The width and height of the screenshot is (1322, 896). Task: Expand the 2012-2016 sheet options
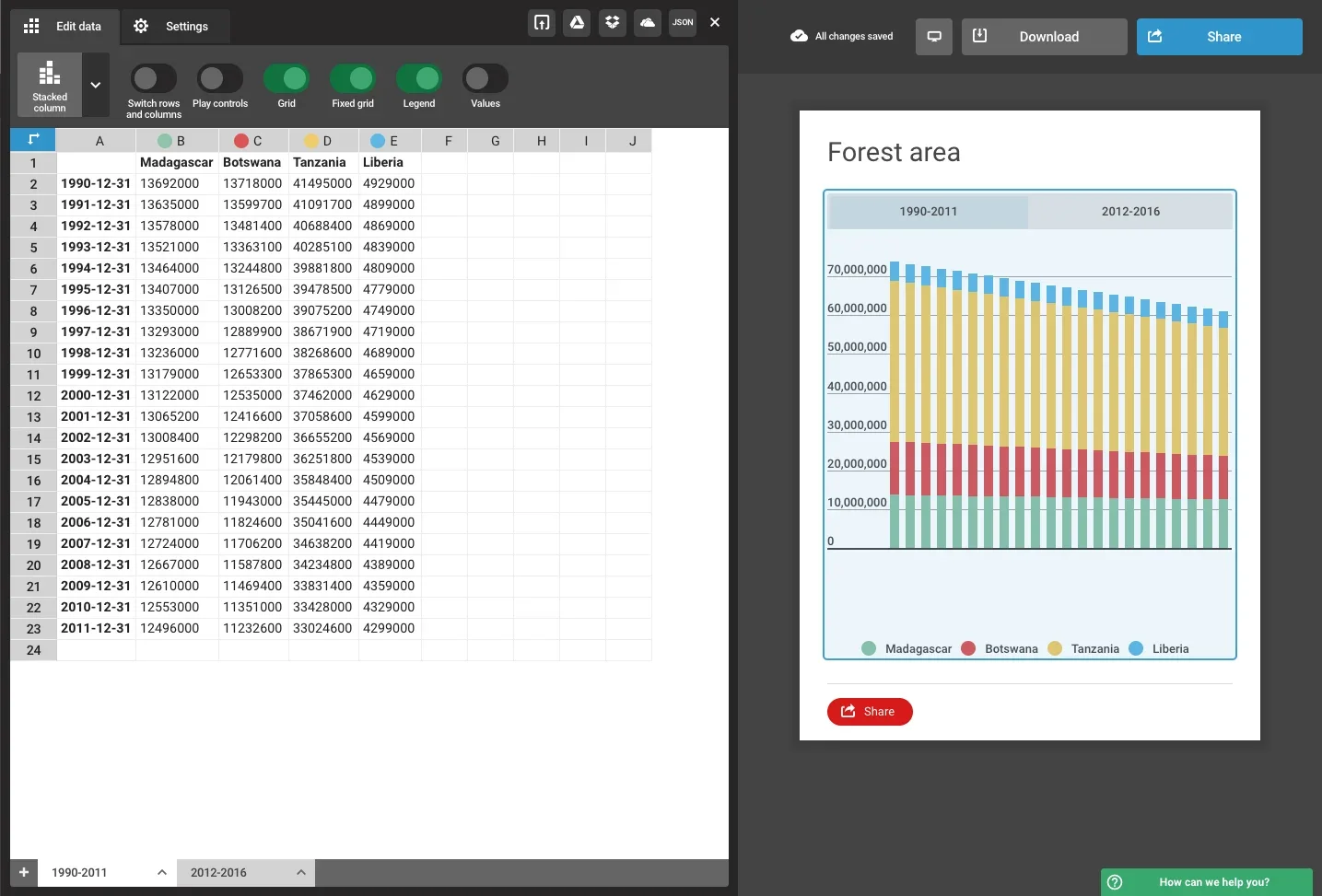[x=301, y=872]
